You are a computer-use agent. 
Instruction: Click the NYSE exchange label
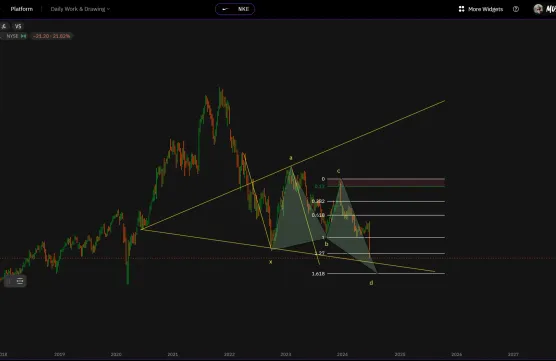[x=12, y=36]
